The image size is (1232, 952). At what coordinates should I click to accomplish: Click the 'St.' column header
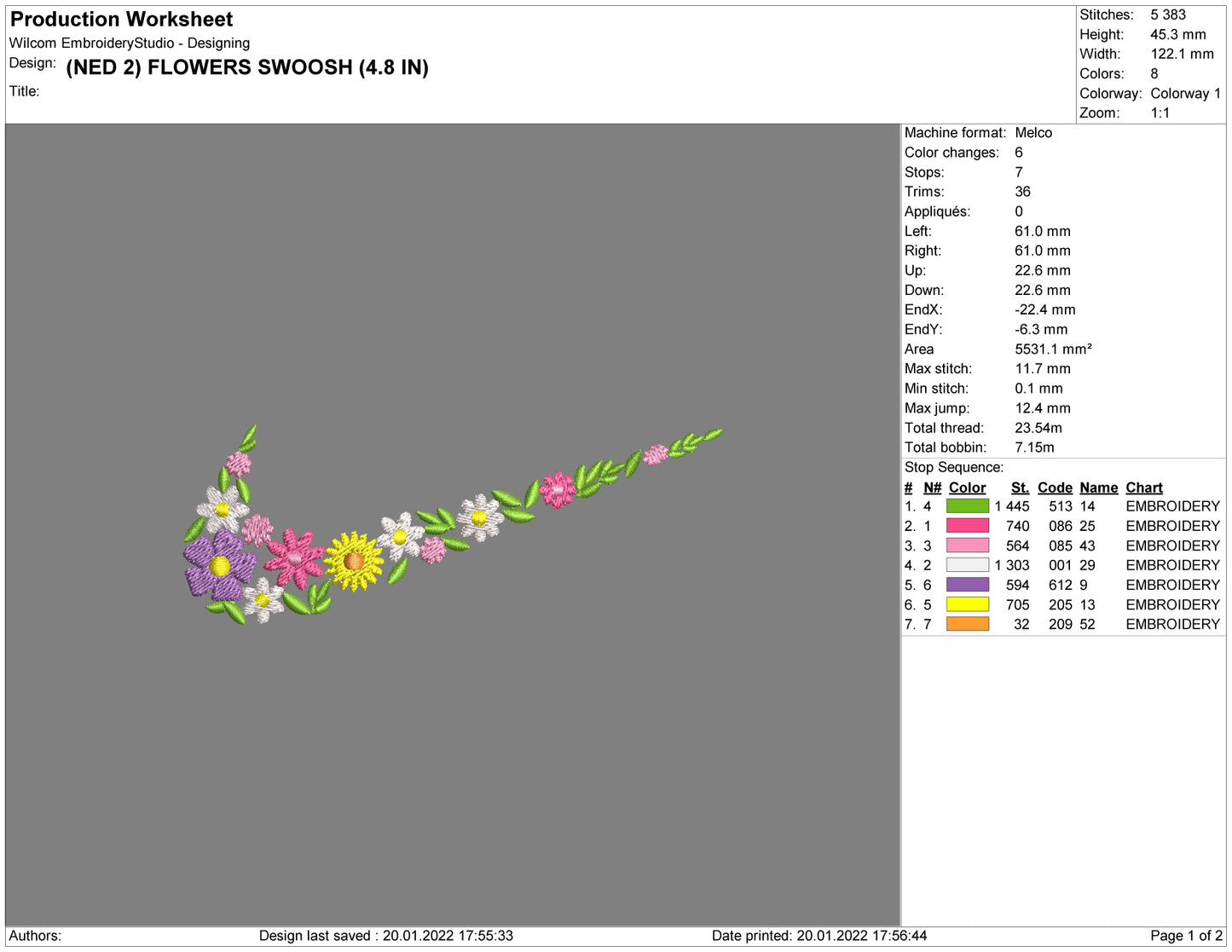tap(1020, 488)
